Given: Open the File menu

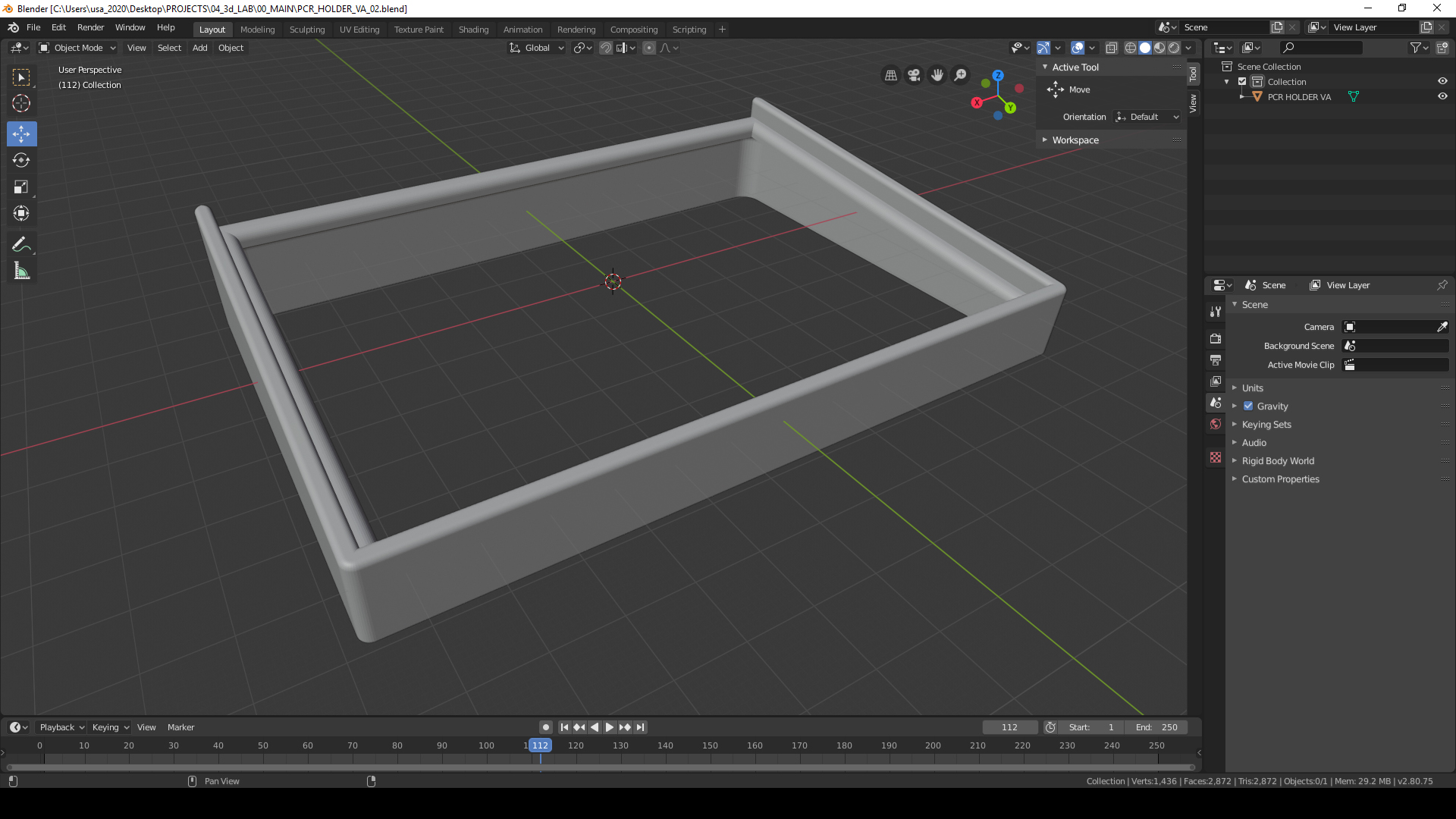Looking at the screenshot, I should (33, 27).
